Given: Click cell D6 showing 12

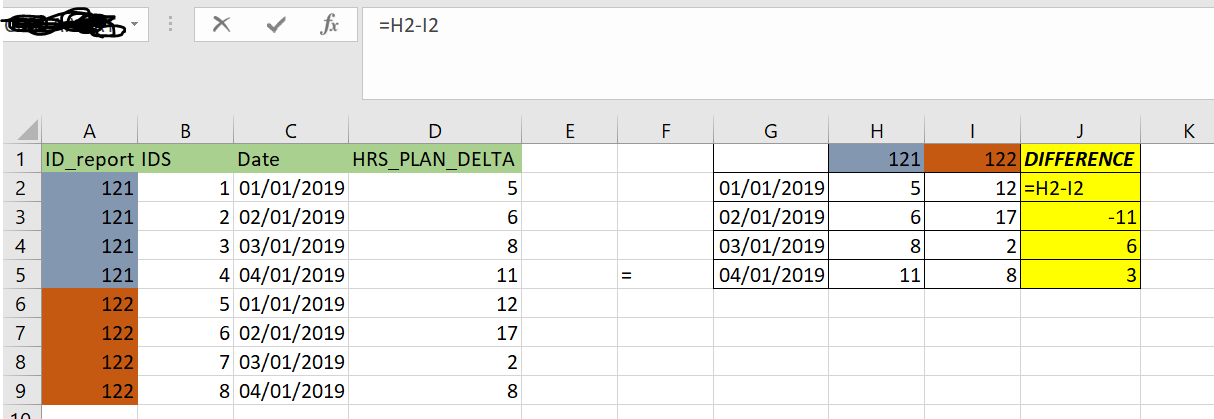Looking at the screenshot, I should (x=435, y=303).
